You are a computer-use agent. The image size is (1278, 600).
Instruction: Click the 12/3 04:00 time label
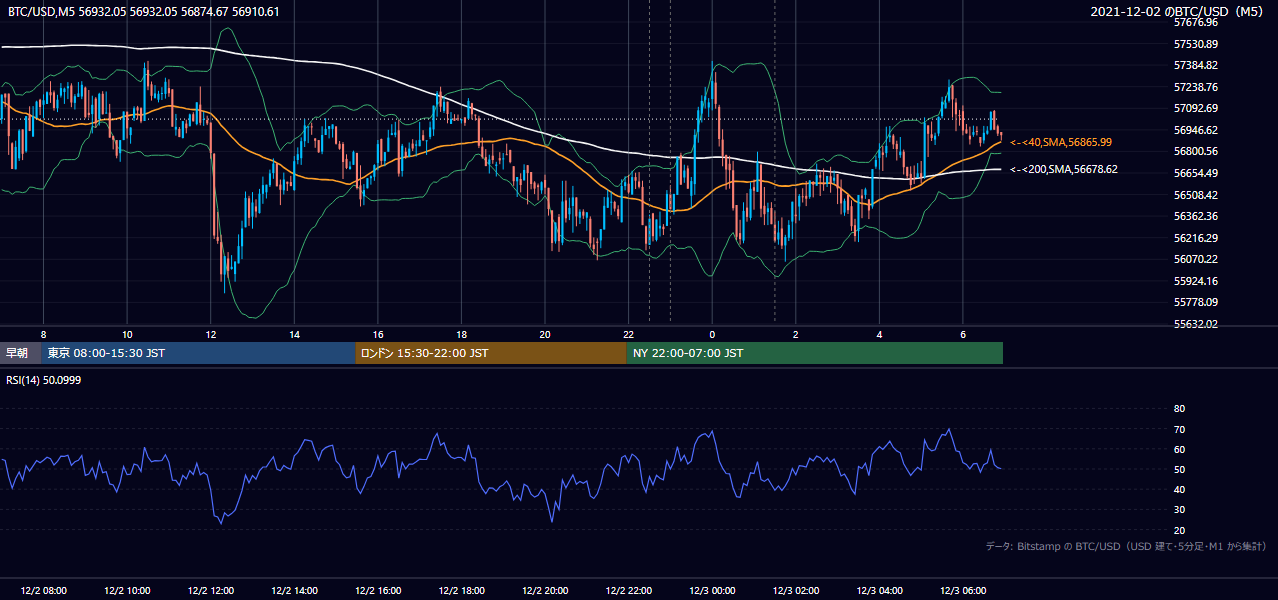pos(879,591)
